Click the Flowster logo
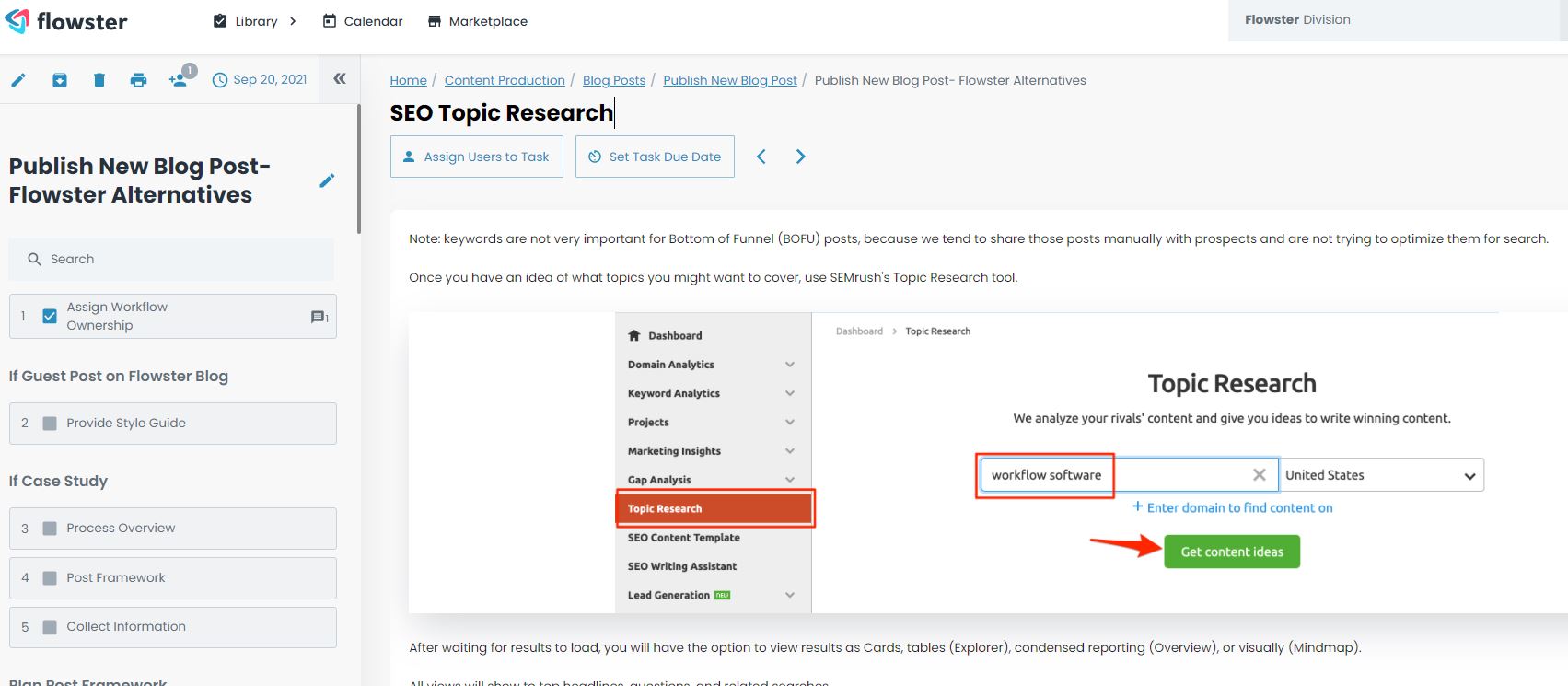The image size is (1568, 686). coord(66,21)
